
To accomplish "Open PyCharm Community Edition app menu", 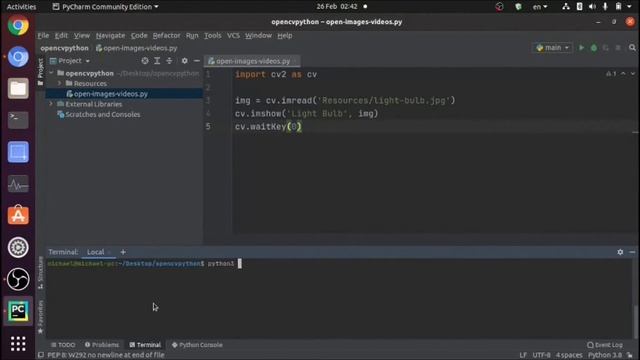I will pos(106,7).
